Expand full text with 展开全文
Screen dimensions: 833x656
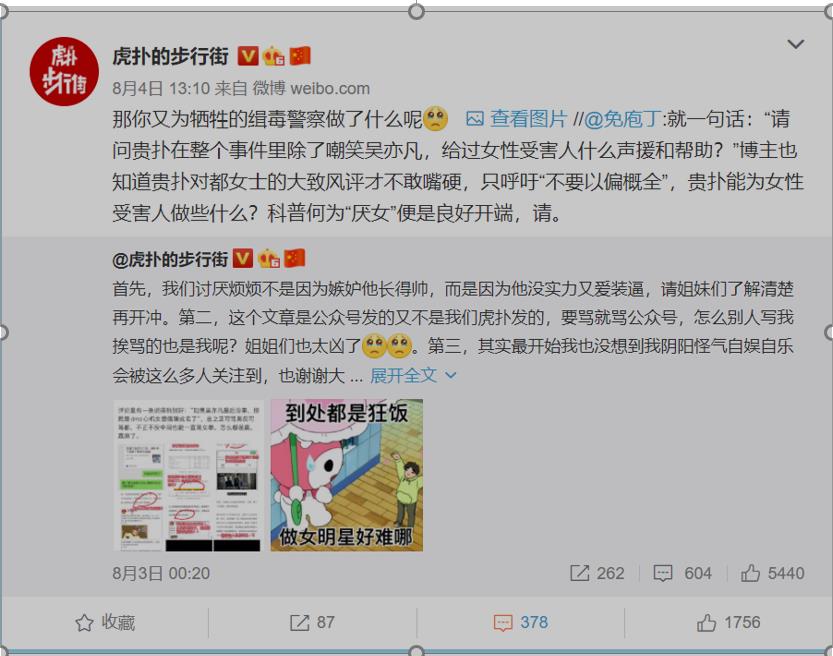403,375
